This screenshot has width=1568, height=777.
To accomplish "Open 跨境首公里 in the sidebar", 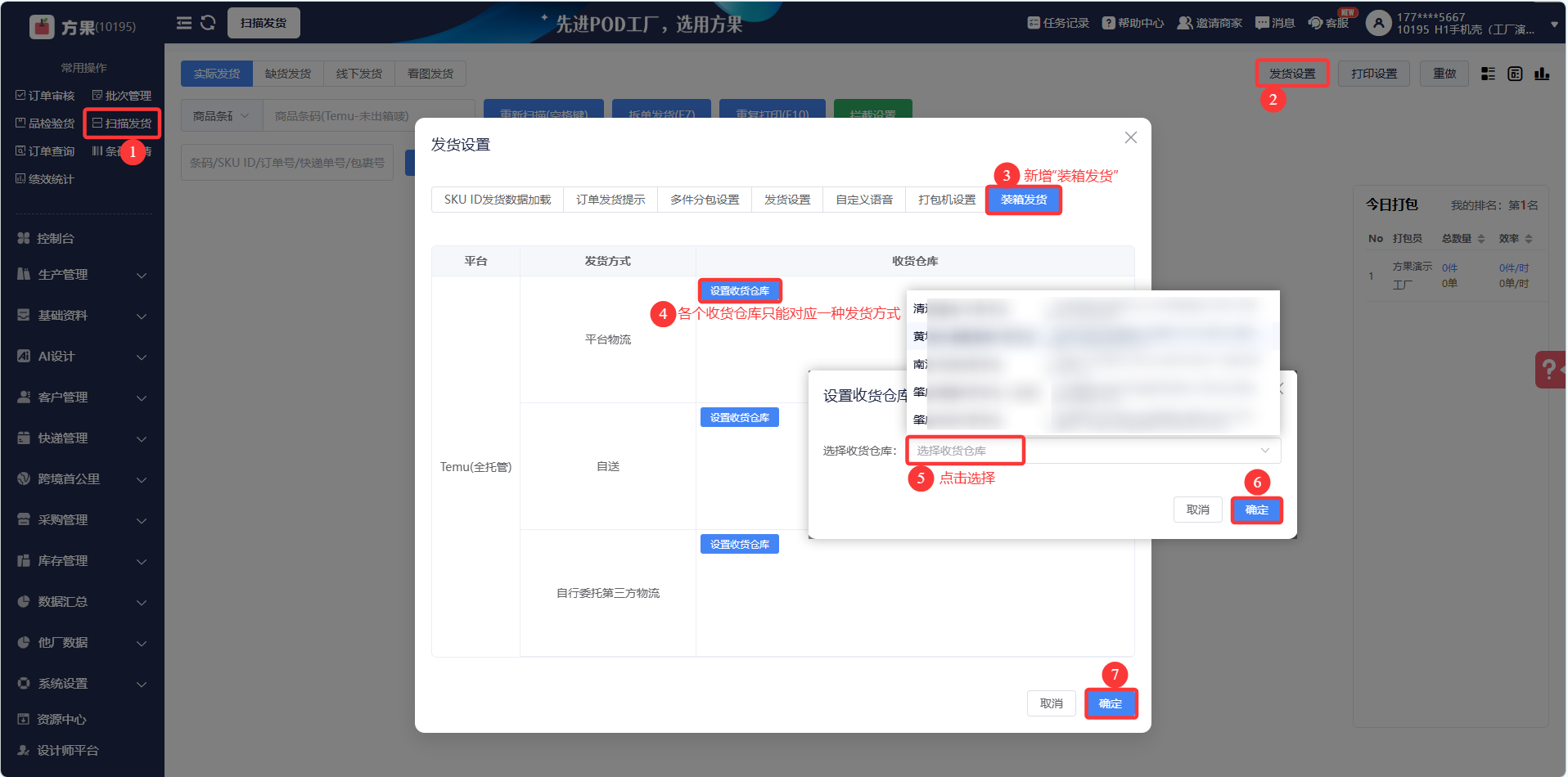I will (82, 479).
